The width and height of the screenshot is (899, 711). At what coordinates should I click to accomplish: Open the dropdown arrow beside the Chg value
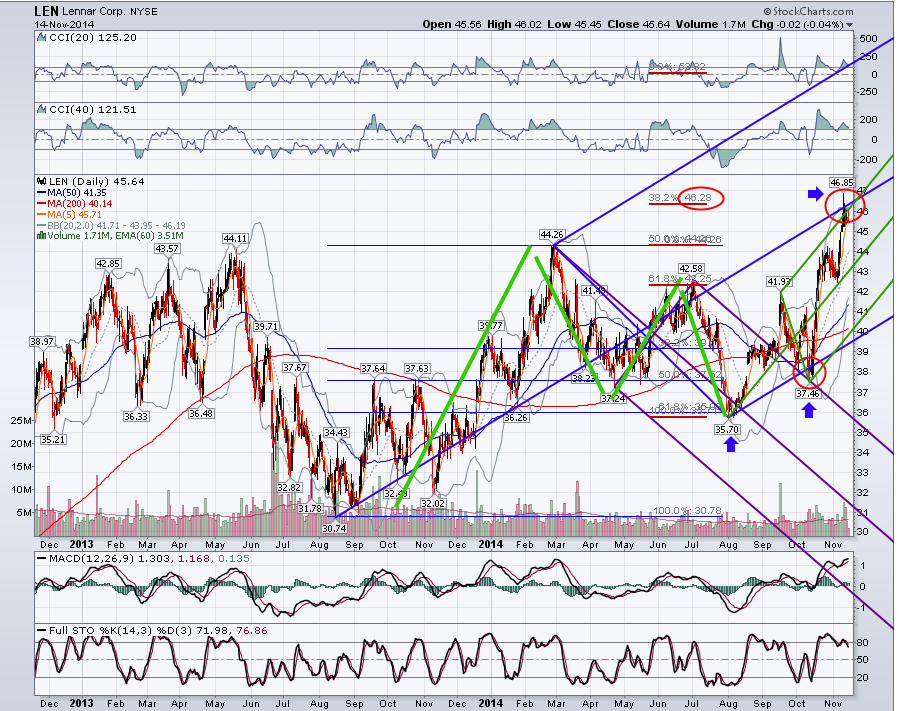849,25
